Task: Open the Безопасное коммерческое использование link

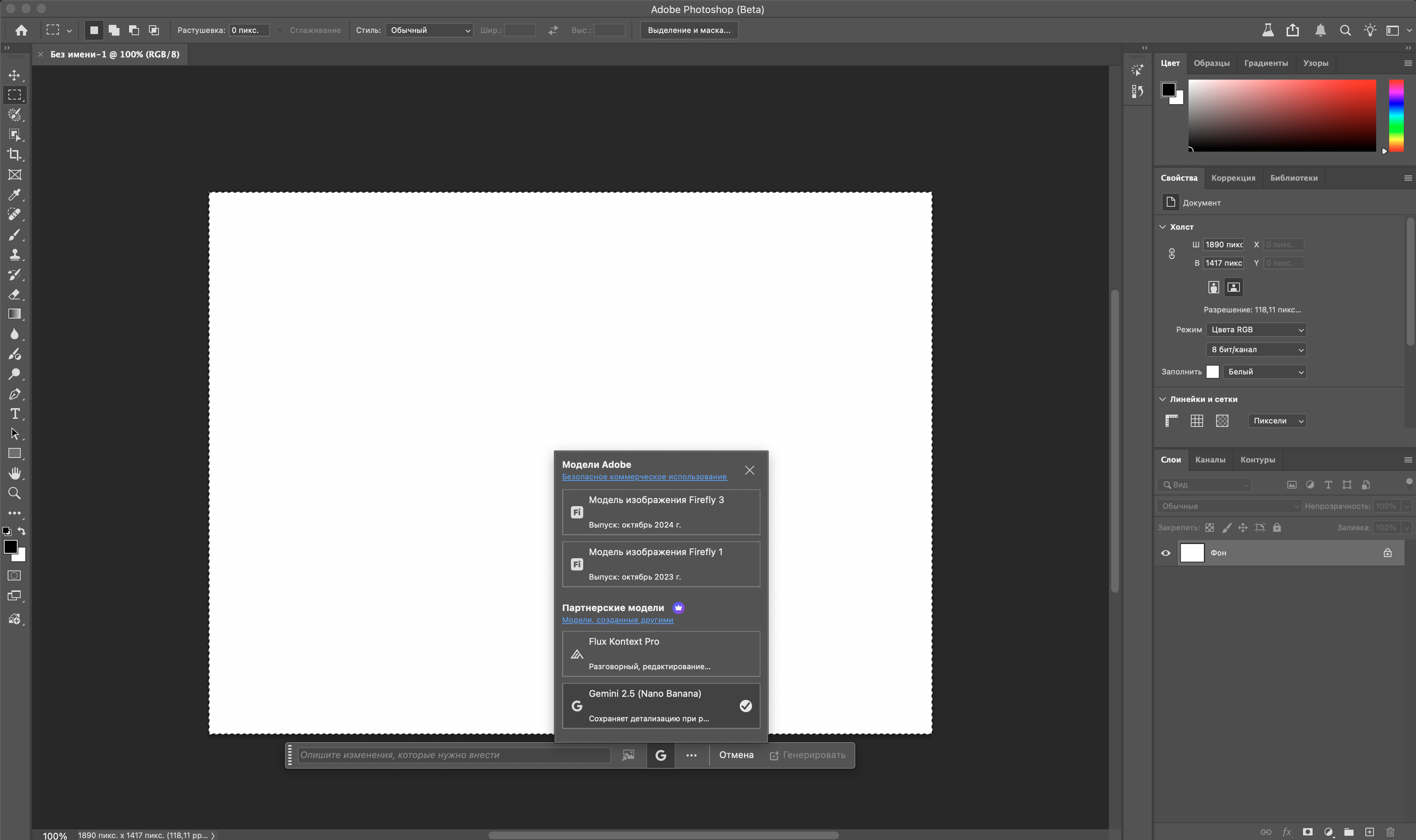Action: point(644,477)
